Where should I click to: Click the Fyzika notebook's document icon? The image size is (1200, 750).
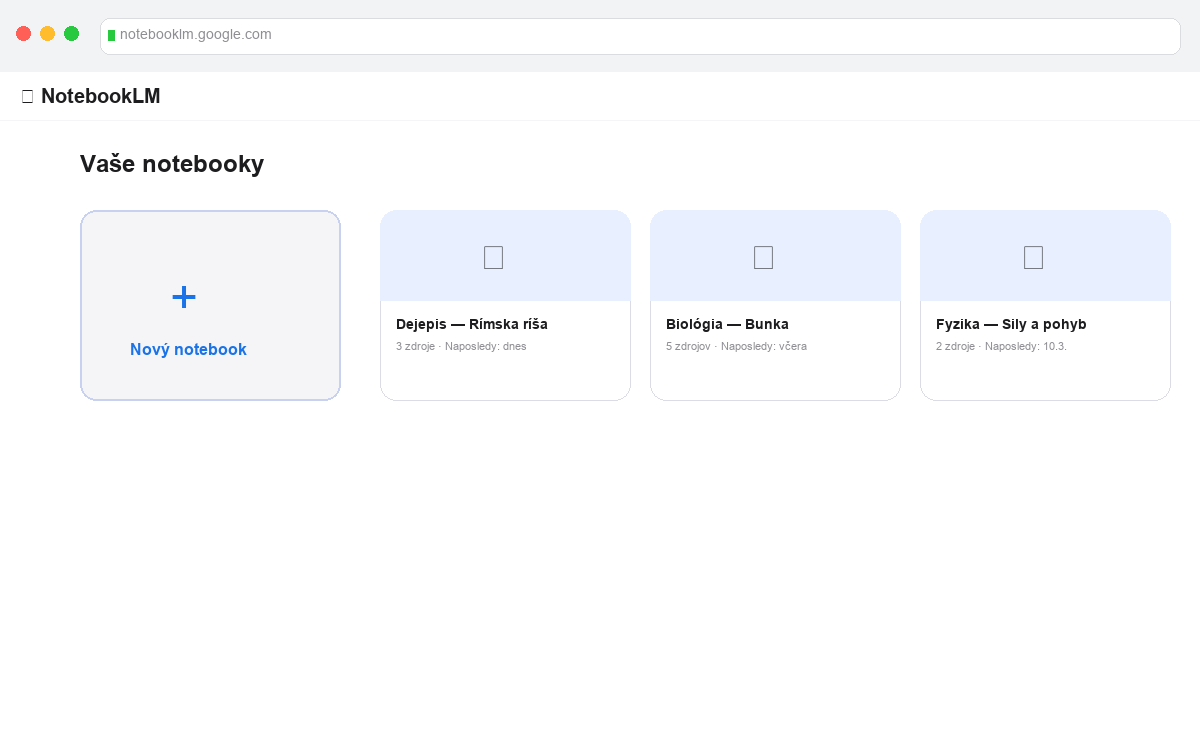point(1033,257)
